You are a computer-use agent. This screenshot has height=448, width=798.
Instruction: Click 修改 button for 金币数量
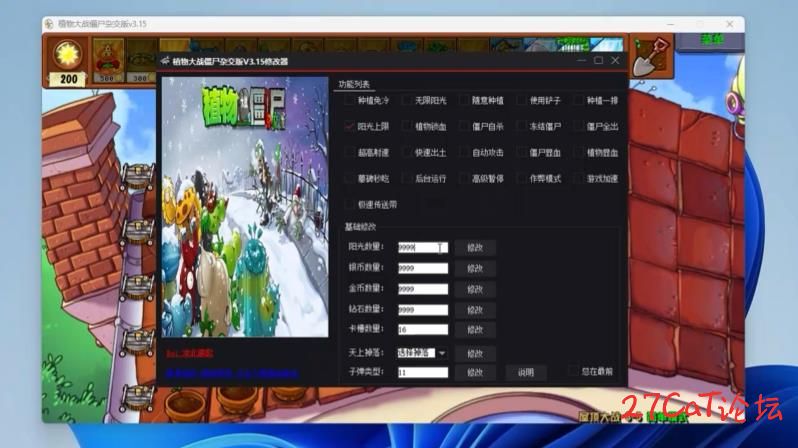click(474, 289)
